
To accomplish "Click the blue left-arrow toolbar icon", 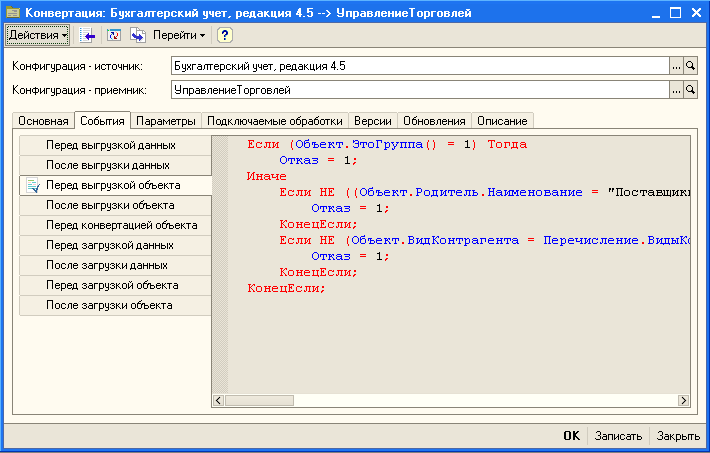I will point(88,35).
